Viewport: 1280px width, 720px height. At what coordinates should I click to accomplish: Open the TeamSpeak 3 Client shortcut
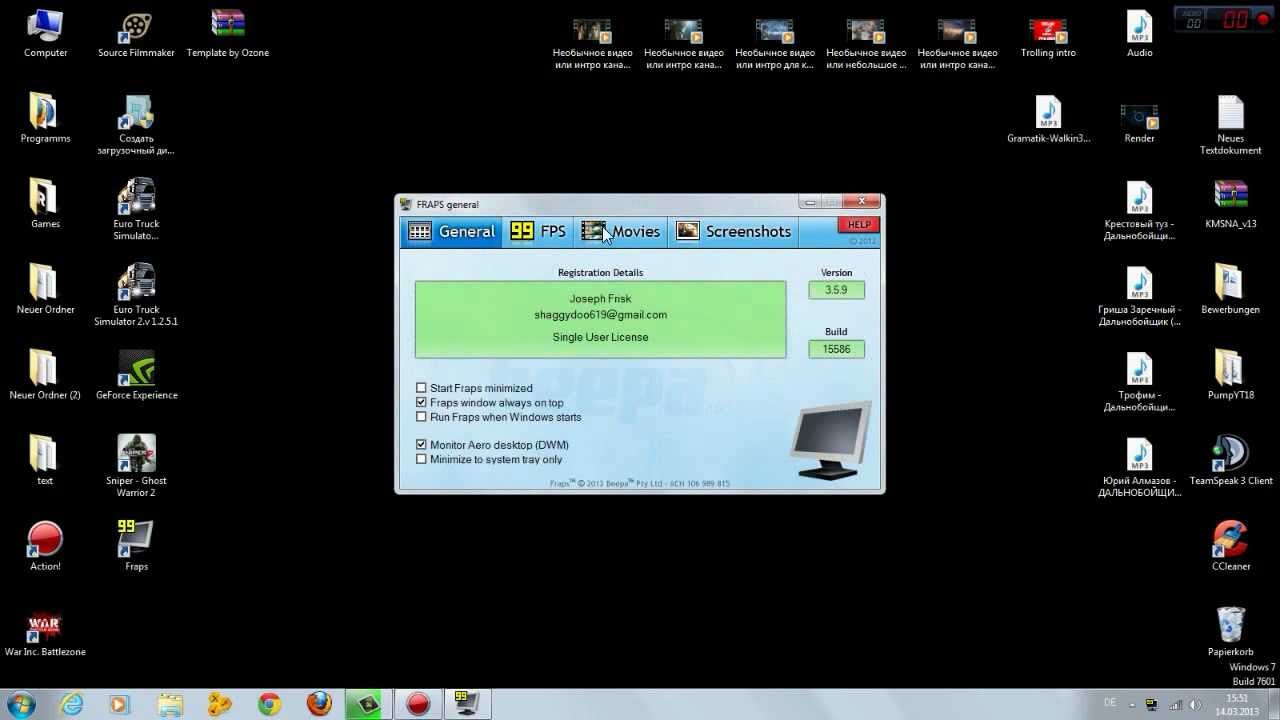pos(1230,461)
